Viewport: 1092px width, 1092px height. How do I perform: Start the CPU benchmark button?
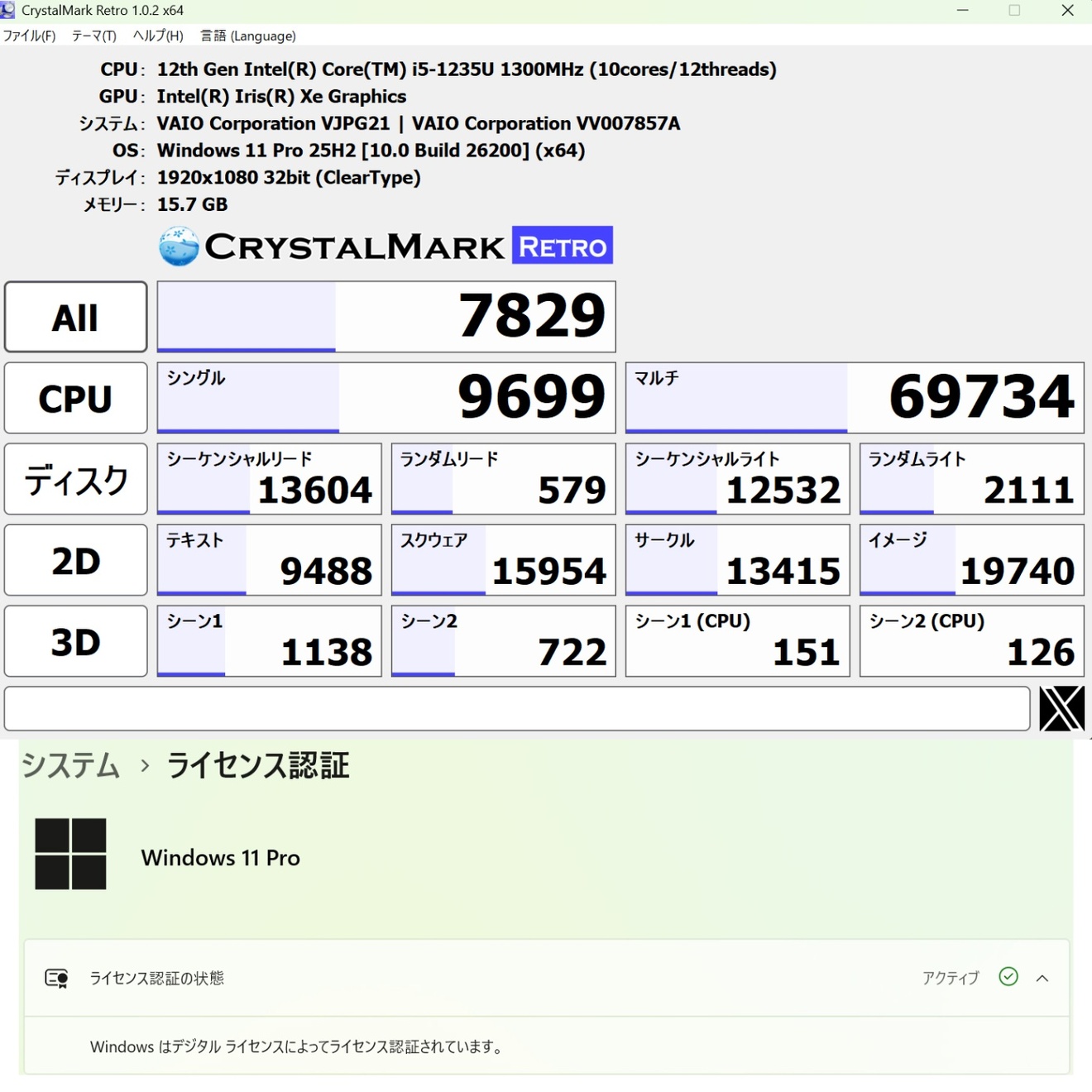coord(76,398)
